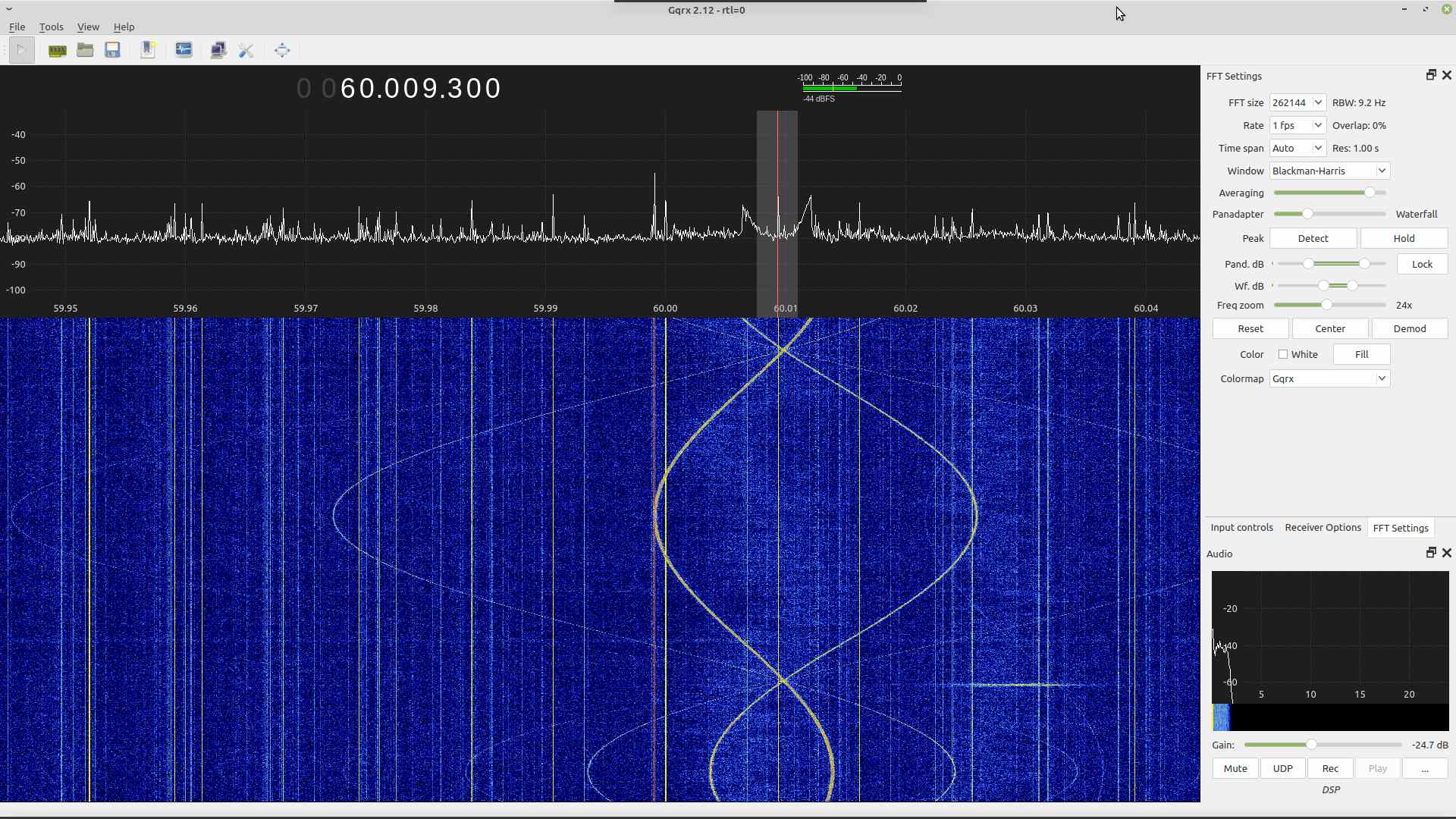1456x819 pixels.
Task: Toggle the Peak Hold button
Action: [1403, 238]
